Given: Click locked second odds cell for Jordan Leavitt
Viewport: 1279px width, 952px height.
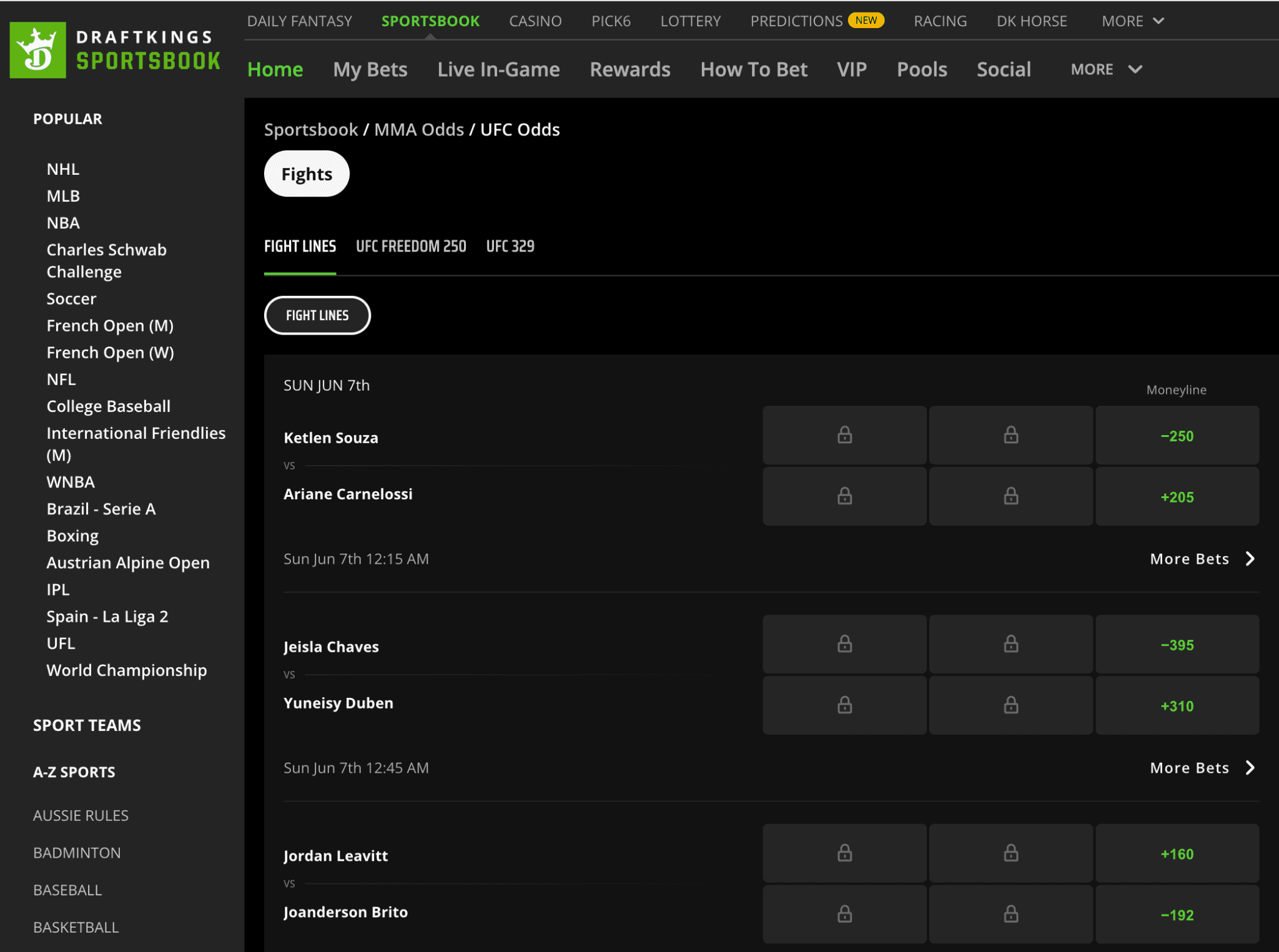Looking at the screenshot, I should [1011, 853].
